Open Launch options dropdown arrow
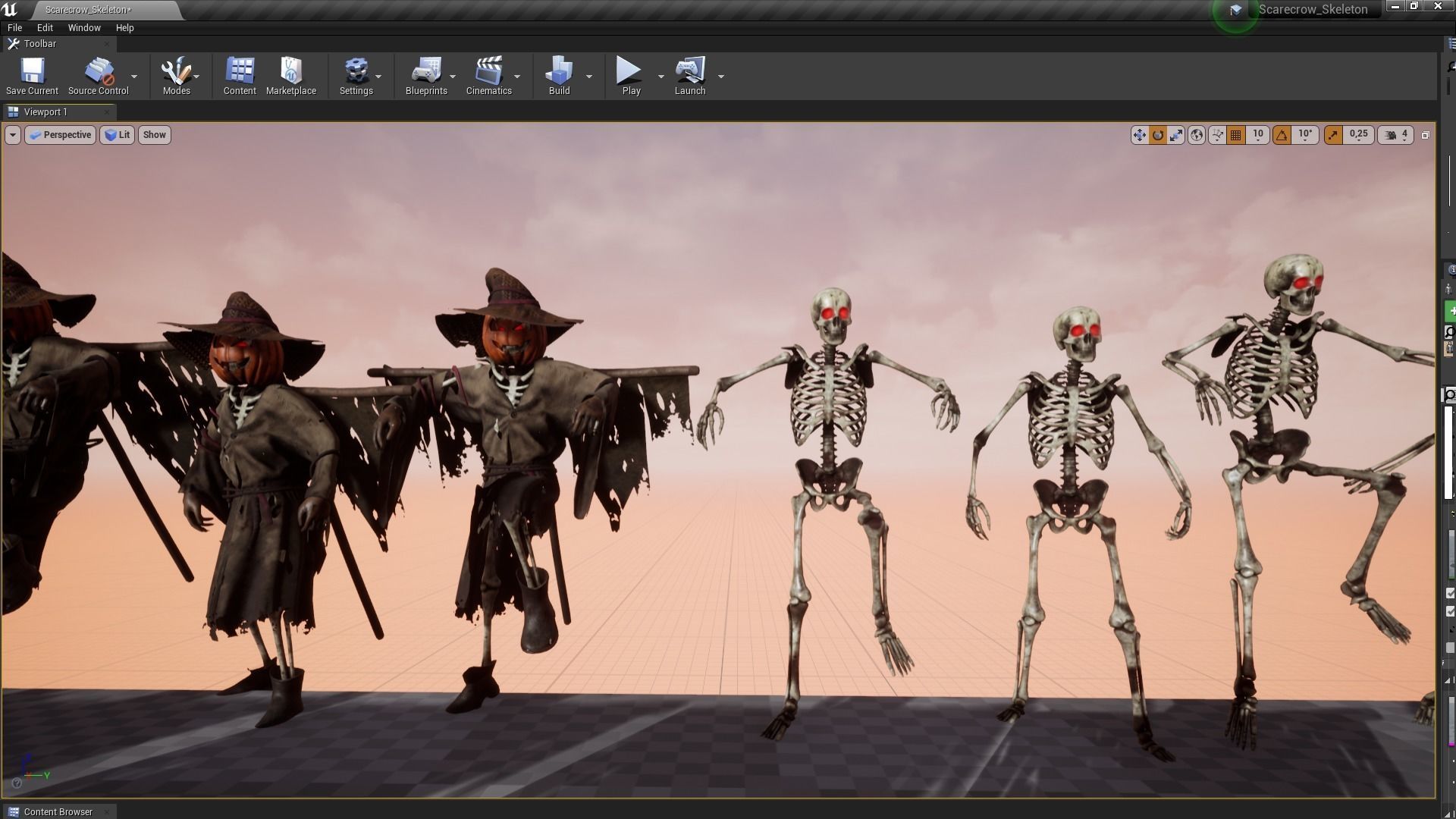 (720, 77)
